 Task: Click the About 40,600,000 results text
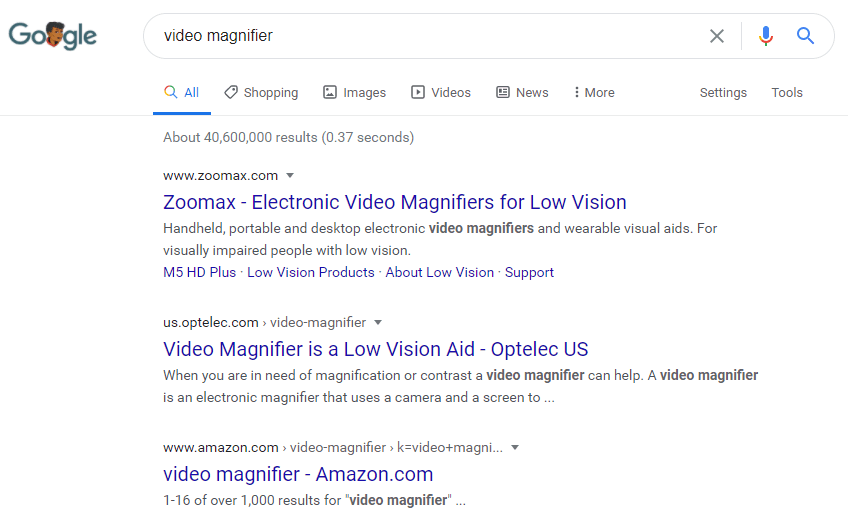(x=288, y=137)
